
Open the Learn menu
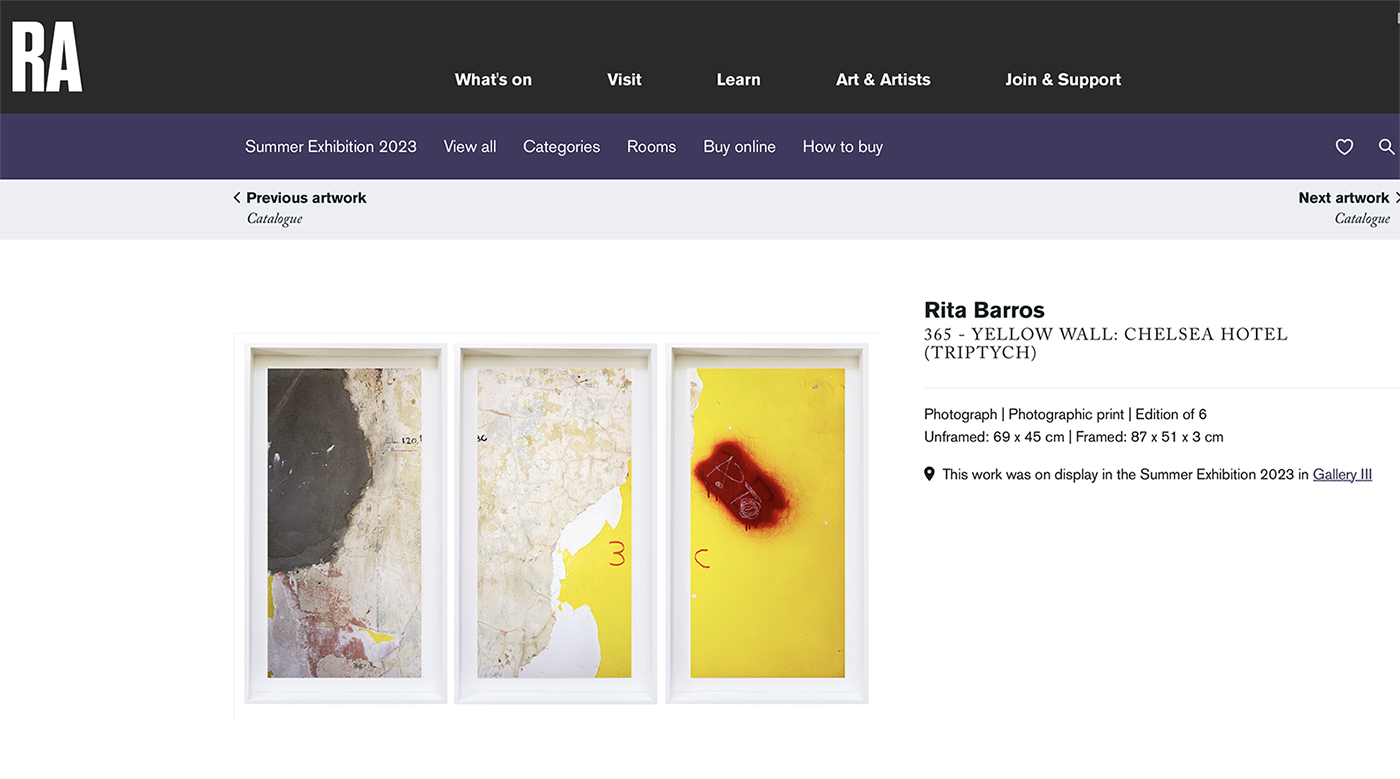[738, 80]
